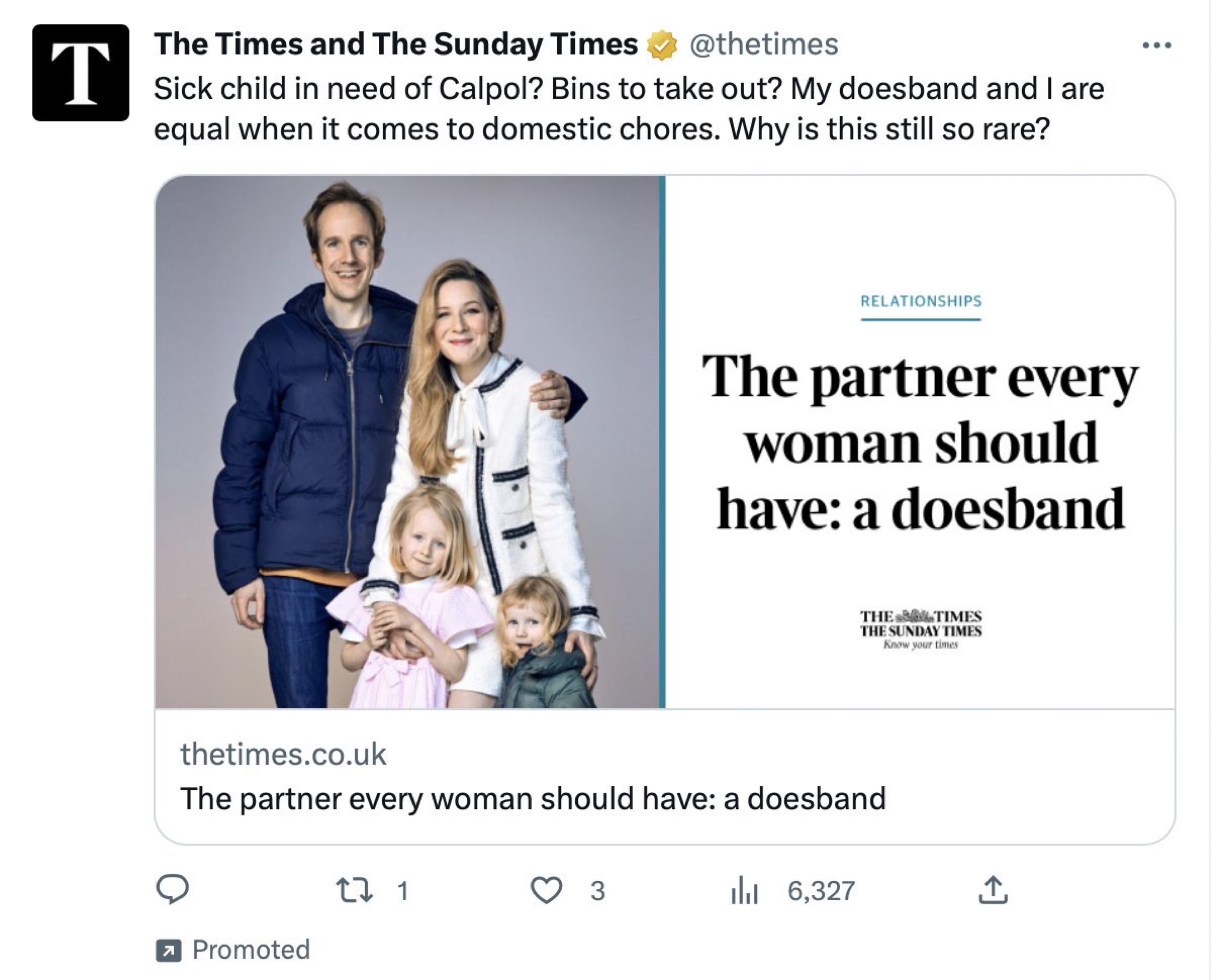Click the share upload arrow icon

pyautogui.click(x=993, y=890)
